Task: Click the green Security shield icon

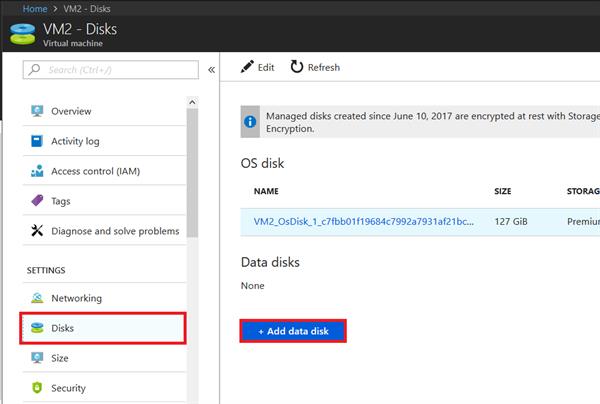Action: [37, 388]
